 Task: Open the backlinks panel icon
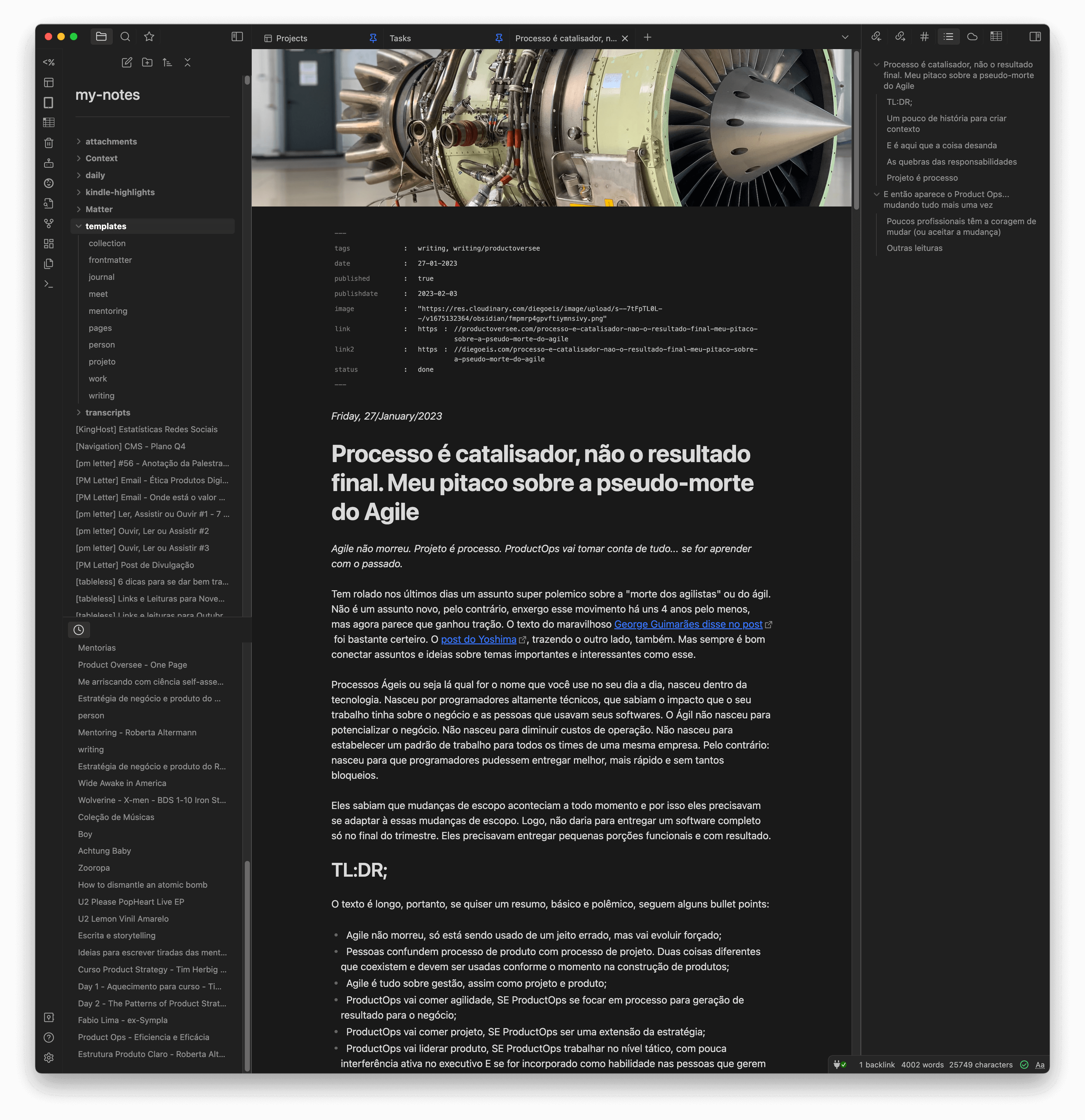876,37
